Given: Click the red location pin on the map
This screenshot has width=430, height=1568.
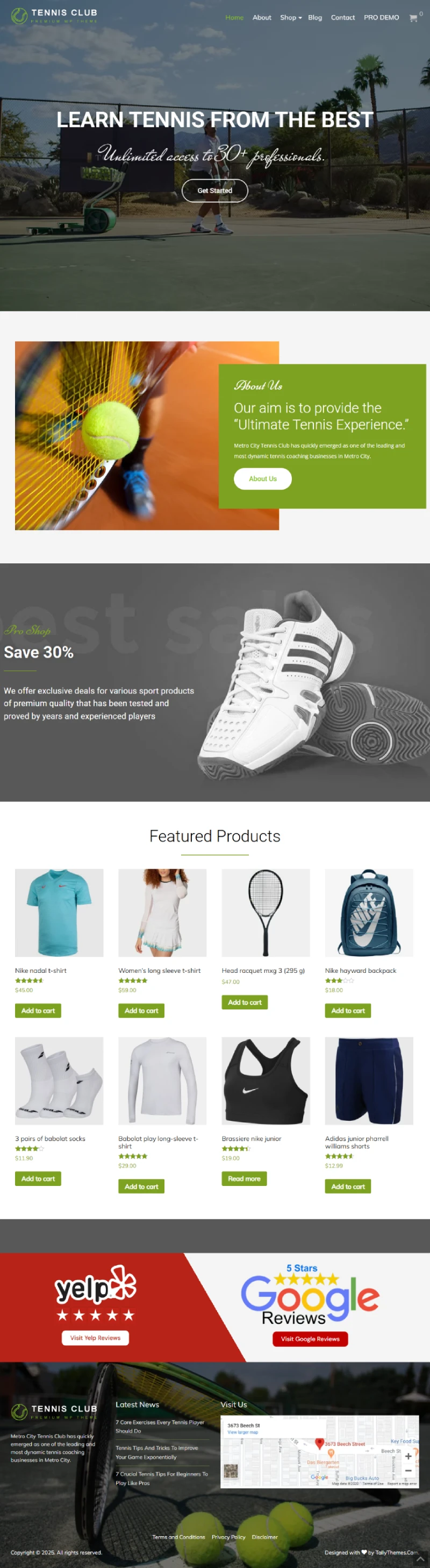Looking at the screenshot, I should click(x=319, y=1443).
